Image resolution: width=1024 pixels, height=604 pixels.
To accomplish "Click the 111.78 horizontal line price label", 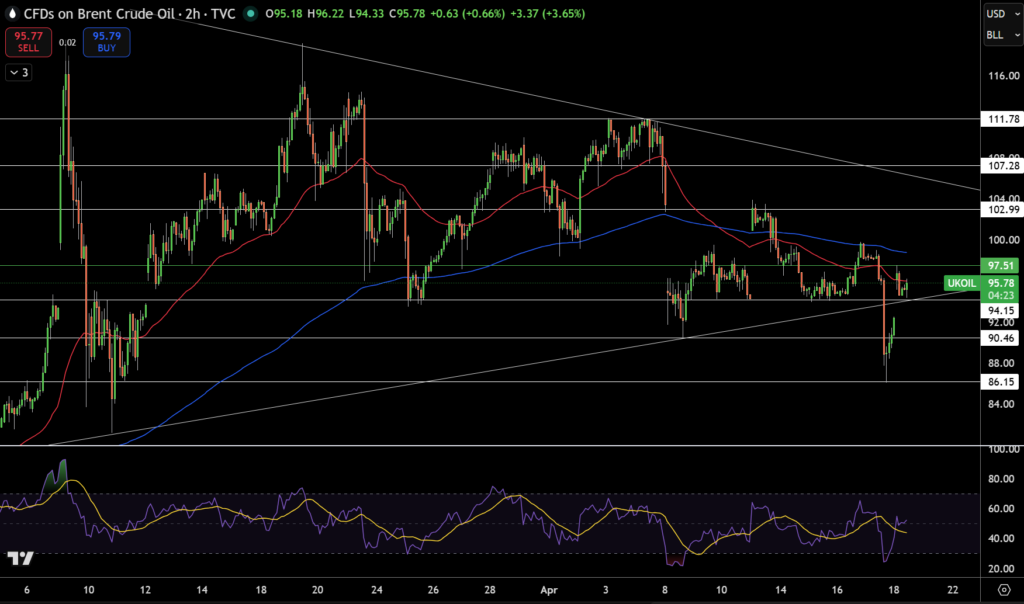I will coord(1002,119).
